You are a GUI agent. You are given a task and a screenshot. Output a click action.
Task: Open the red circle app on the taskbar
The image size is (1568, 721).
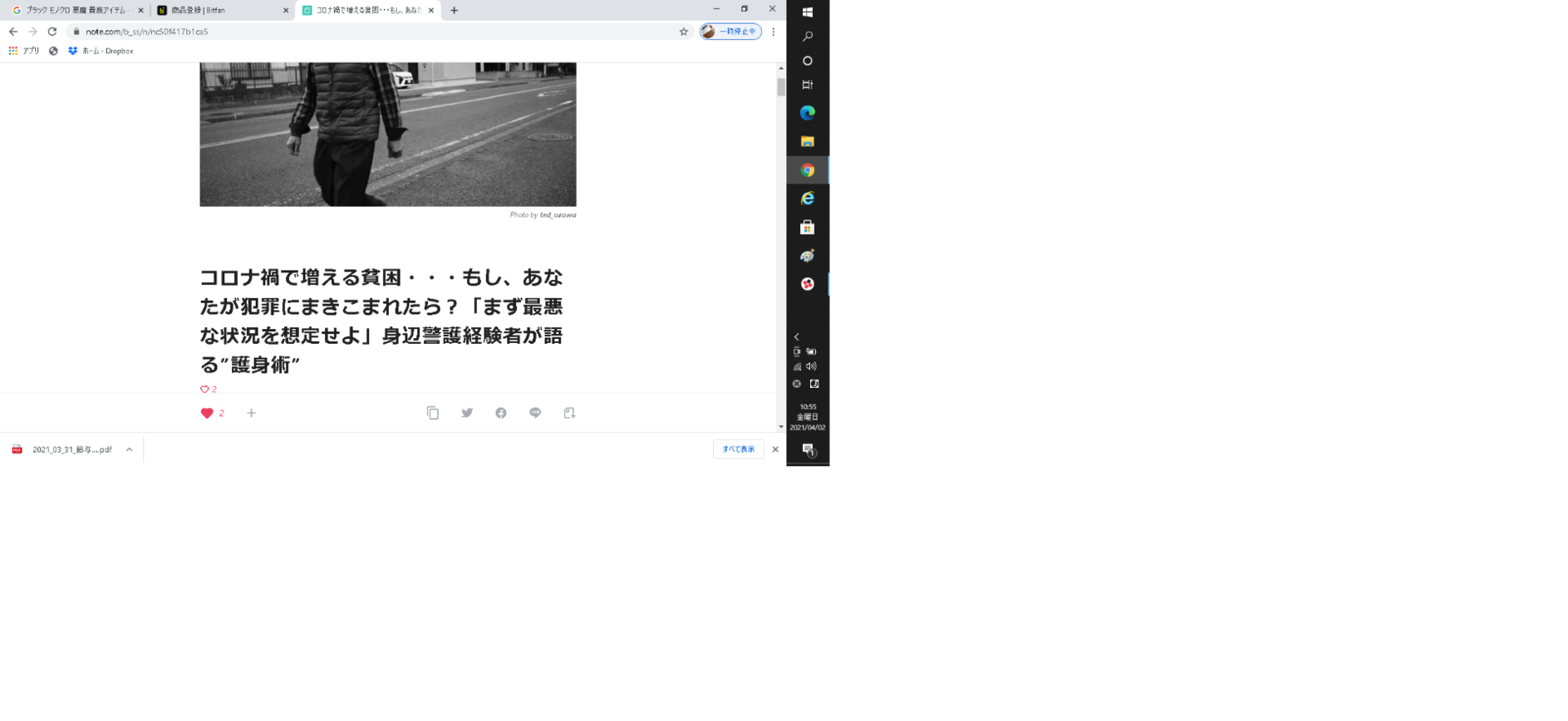[808, 284]
